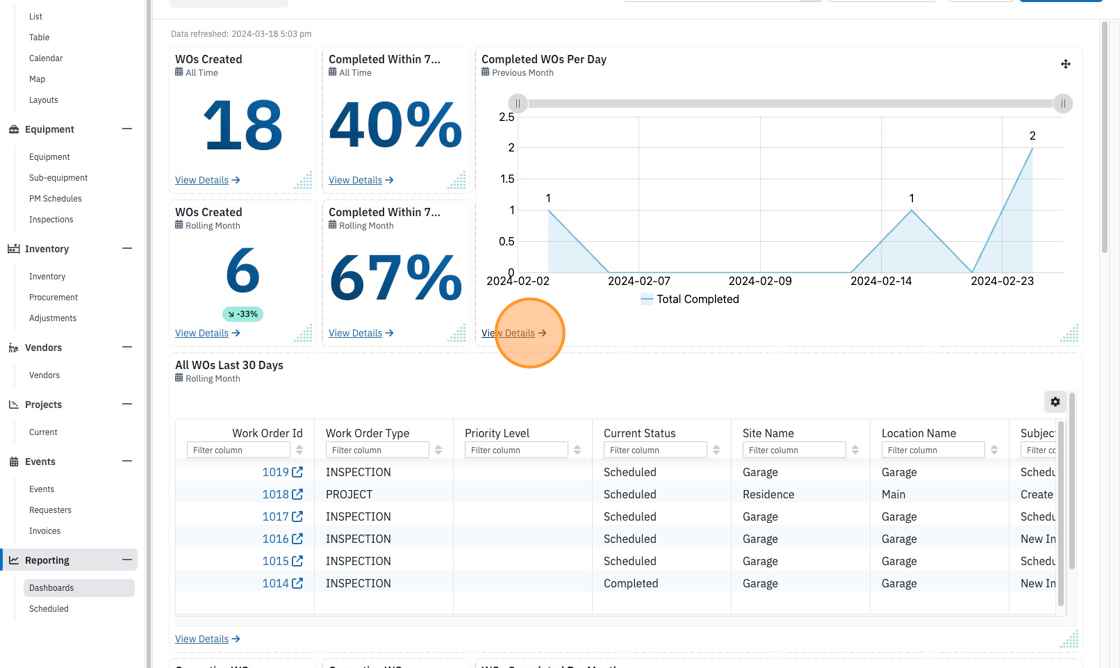Sort the Work Order Id column
This screenshot has width=1120, height=668.
pos(299,450)
